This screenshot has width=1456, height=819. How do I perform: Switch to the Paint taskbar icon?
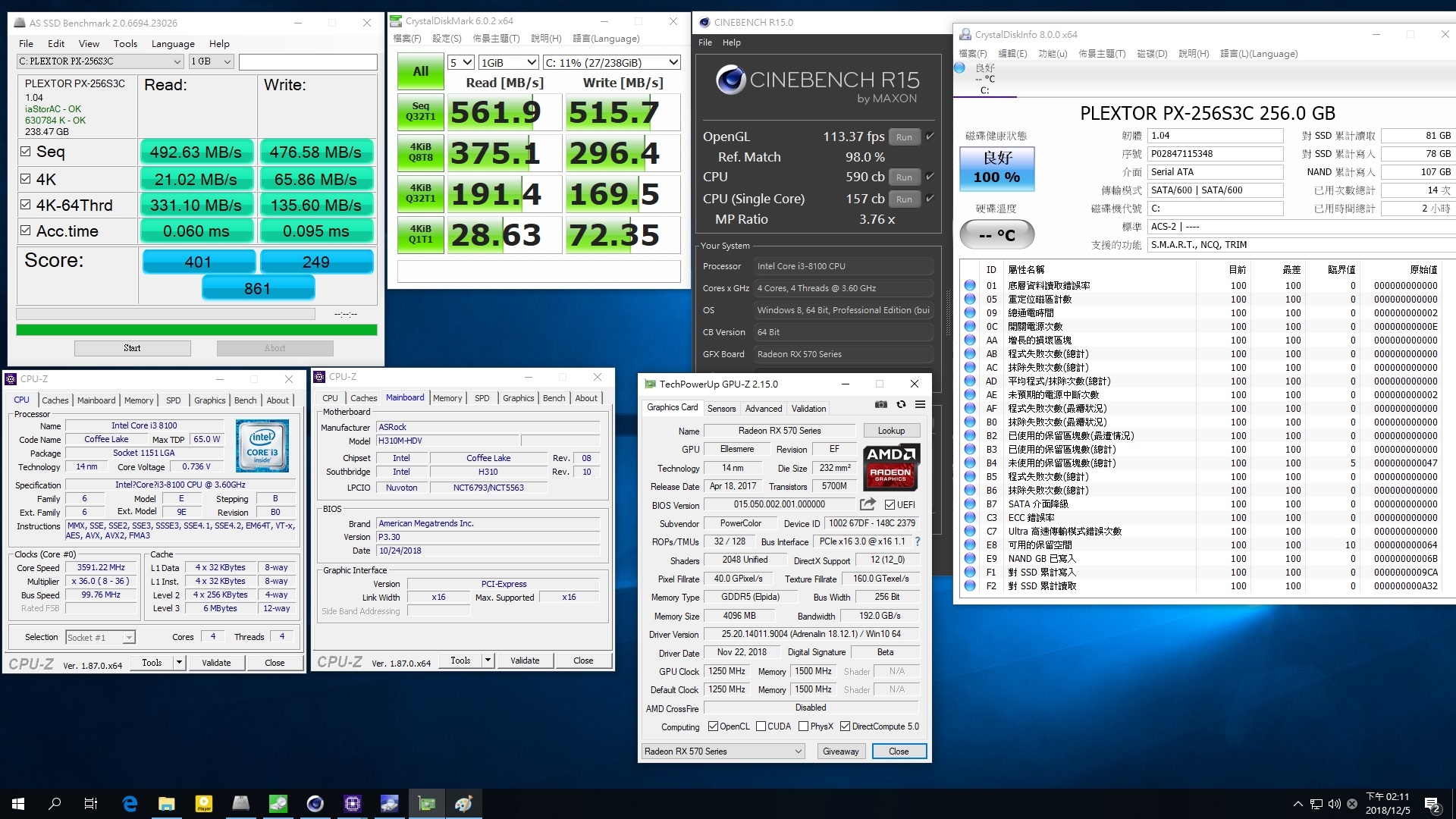pyautogui.click(x=464, y=804)
